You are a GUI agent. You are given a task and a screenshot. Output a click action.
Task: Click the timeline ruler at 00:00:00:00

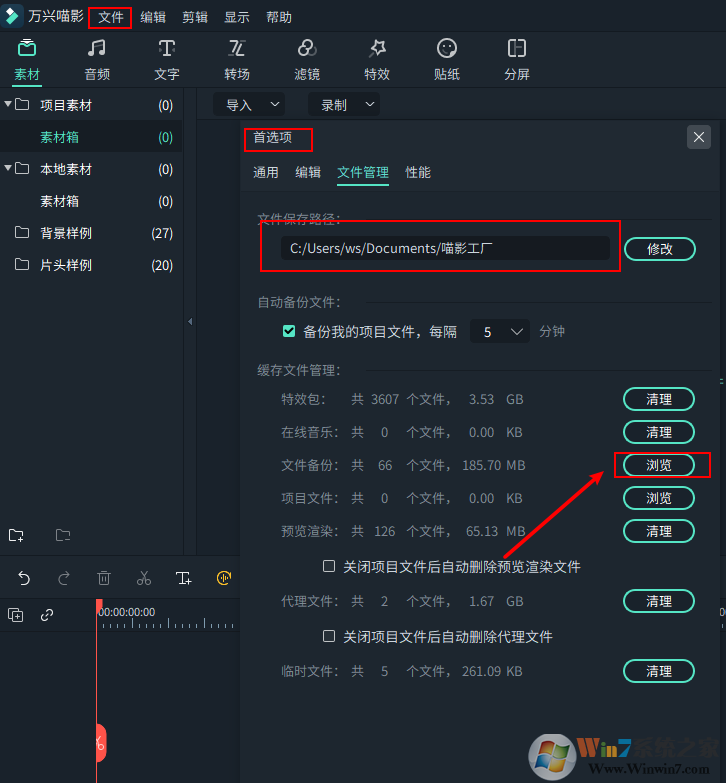(127, 612)
